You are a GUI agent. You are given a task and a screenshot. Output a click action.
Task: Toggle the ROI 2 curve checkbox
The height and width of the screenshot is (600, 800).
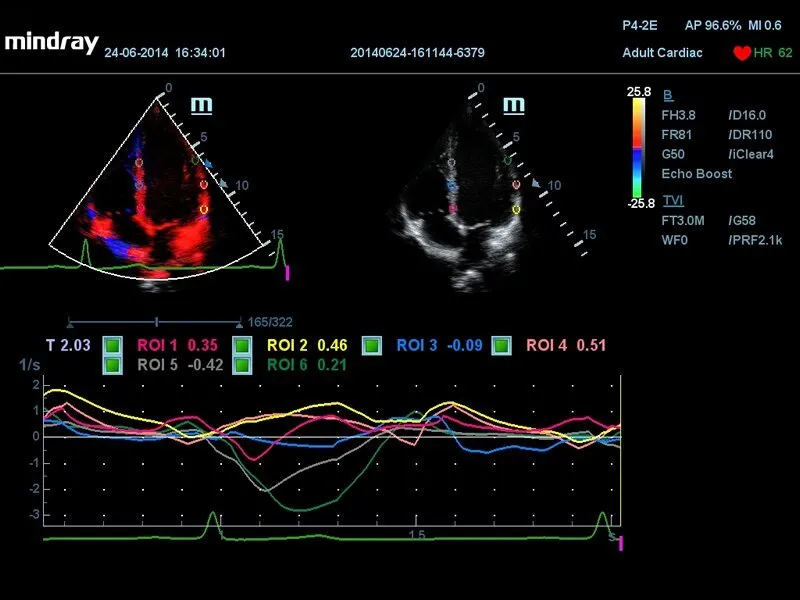coord(241,346)
